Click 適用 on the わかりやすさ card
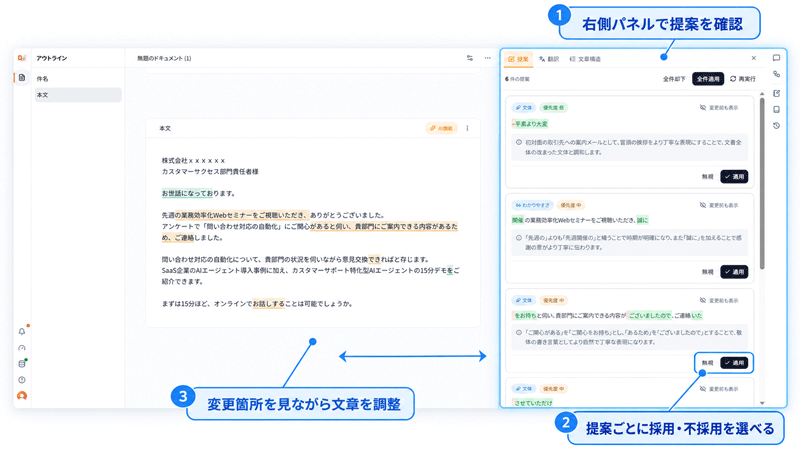Screen dimensions: 800x450 coord(734,272)
